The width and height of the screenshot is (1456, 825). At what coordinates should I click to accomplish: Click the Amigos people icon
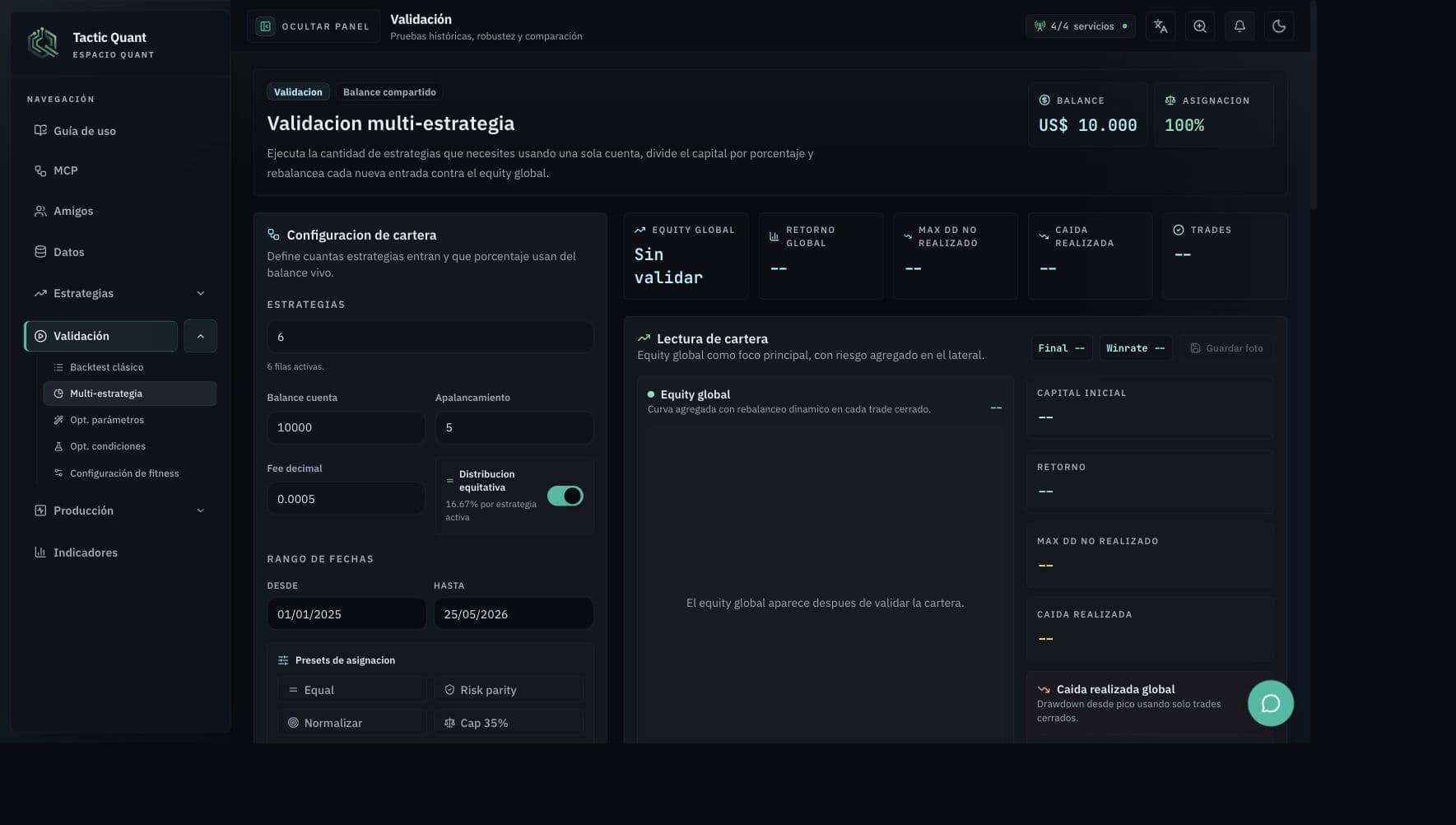tap(40, 211)
